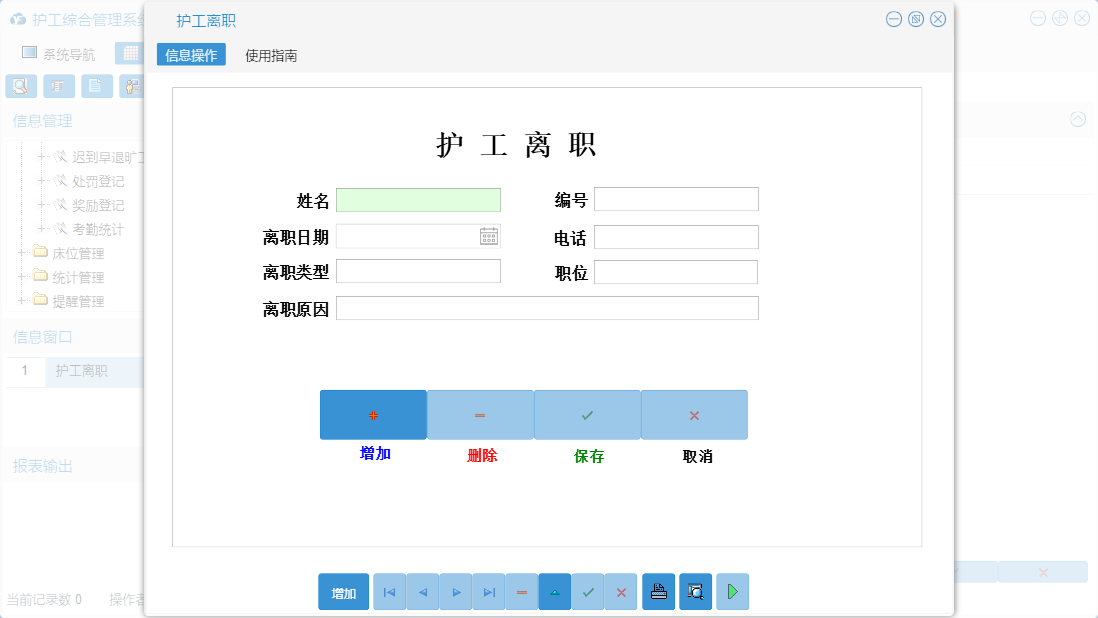The width and height of the screenshot is (1098, 618).
Task: Open print preview using the magnifier-printer icon
Action: (695, 591)
